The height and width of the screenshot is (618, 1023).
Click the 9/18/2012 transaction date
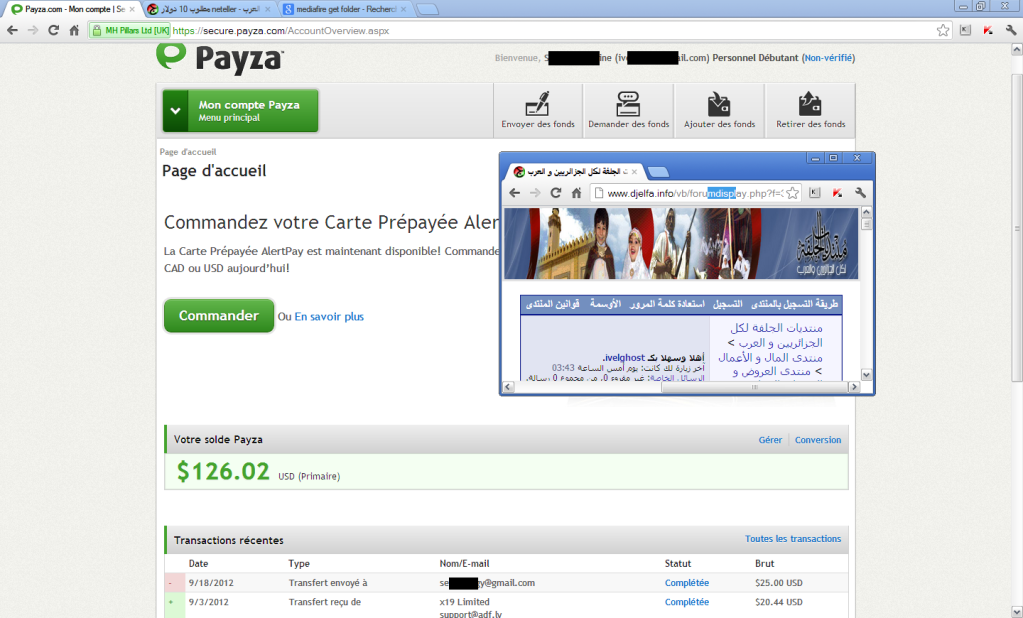(x=211, y=583)
